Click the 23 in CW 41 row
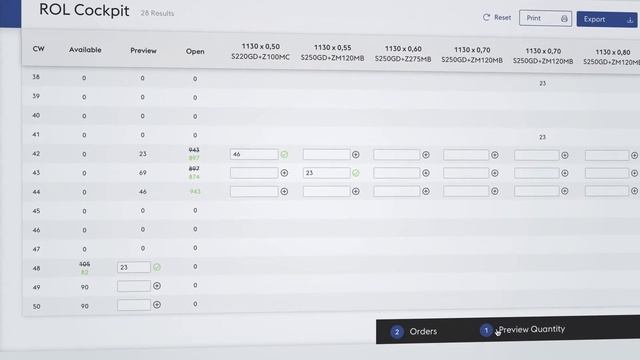Image resolution: width=640 pixels, height=360 pixels. [542, 137]
